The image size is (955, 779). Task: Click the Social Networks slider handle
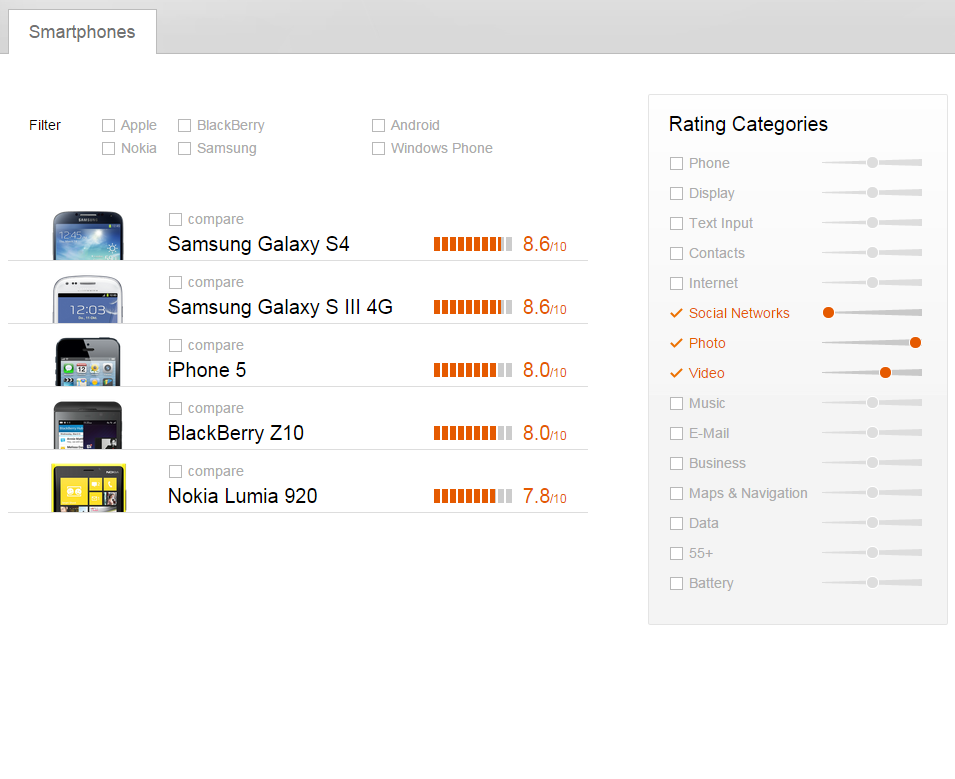[828, 313]
